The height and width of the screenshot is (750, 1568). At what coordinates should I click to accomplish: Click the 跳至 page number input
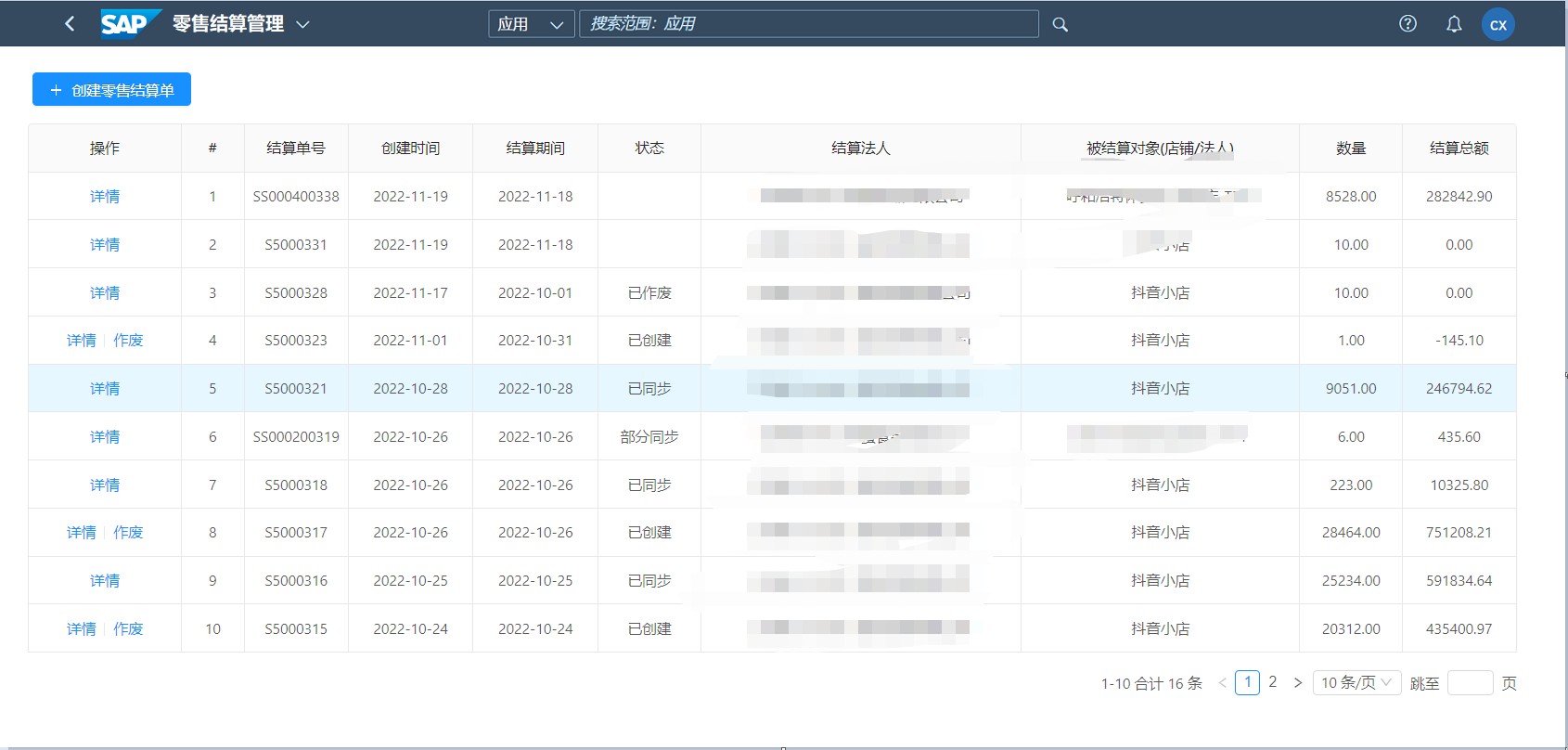click(x=1471, y=683)
